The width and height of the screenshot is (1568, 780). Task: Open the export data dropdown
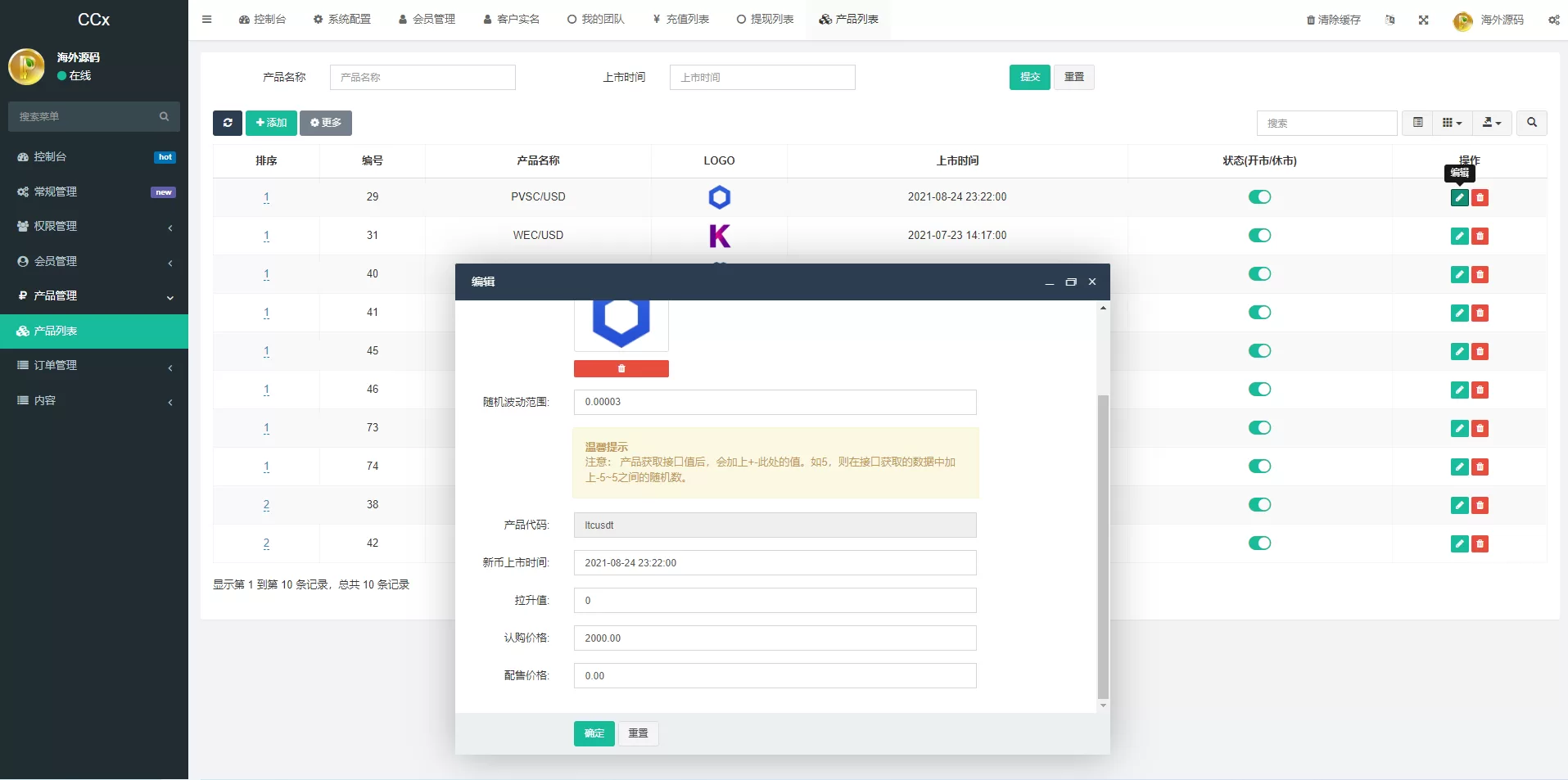[1491, 123]
